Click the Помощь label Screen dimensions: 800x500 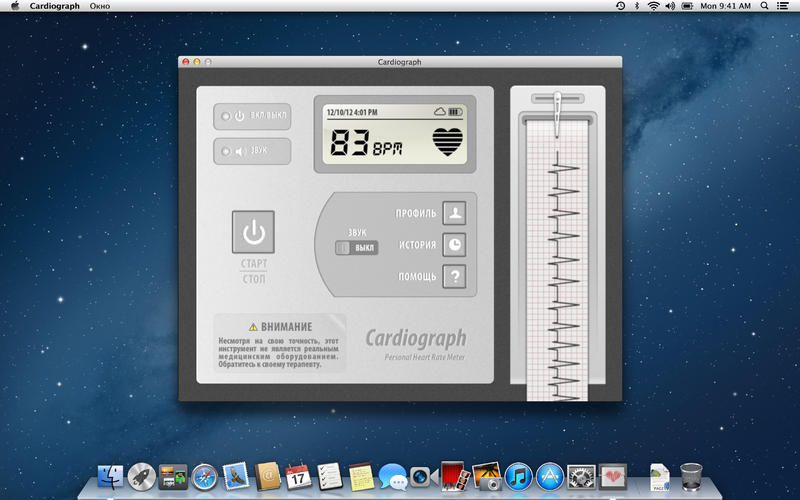click(417, 277)
